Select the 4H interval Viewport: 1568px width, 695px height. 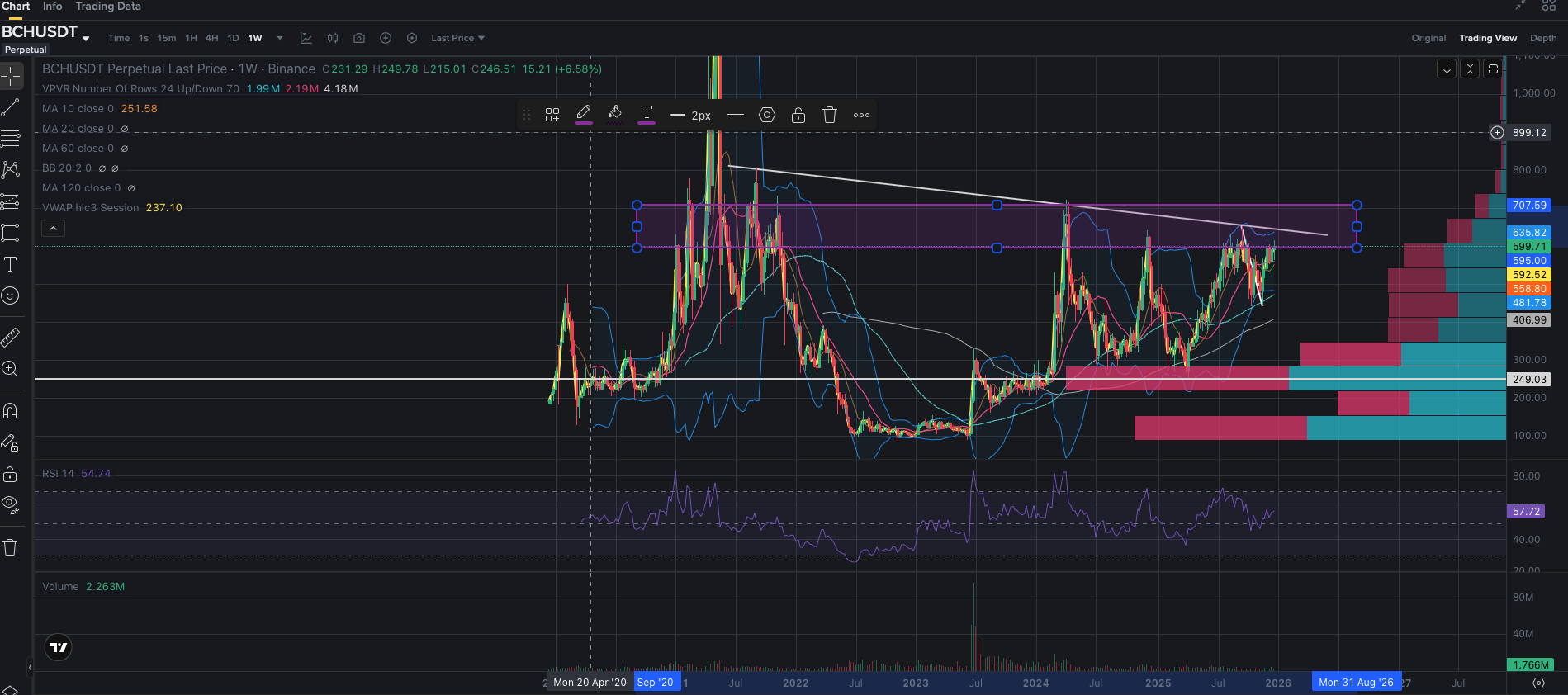coord(212,38)
